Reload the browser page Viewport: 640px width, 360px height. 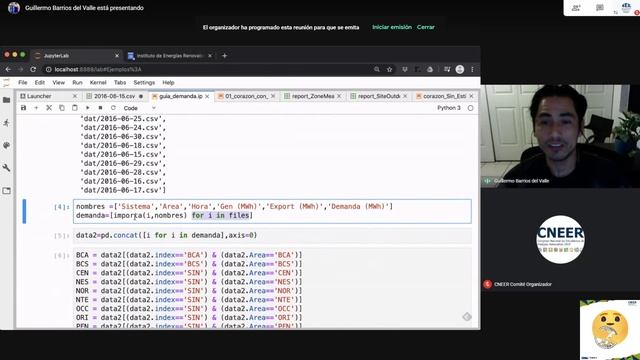coord(33,69)
